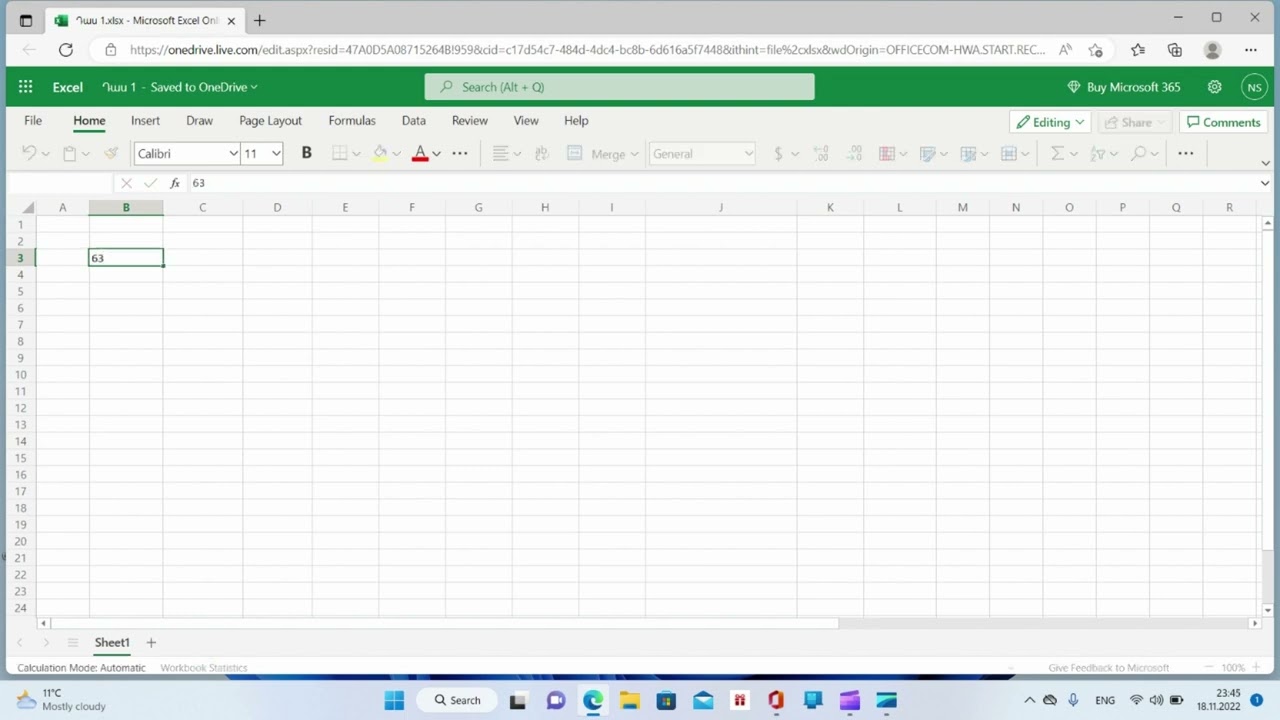The height and width of the screenshot is (720, 1280).
Task: Open Sort and Filter
Action: [1098, 153]
